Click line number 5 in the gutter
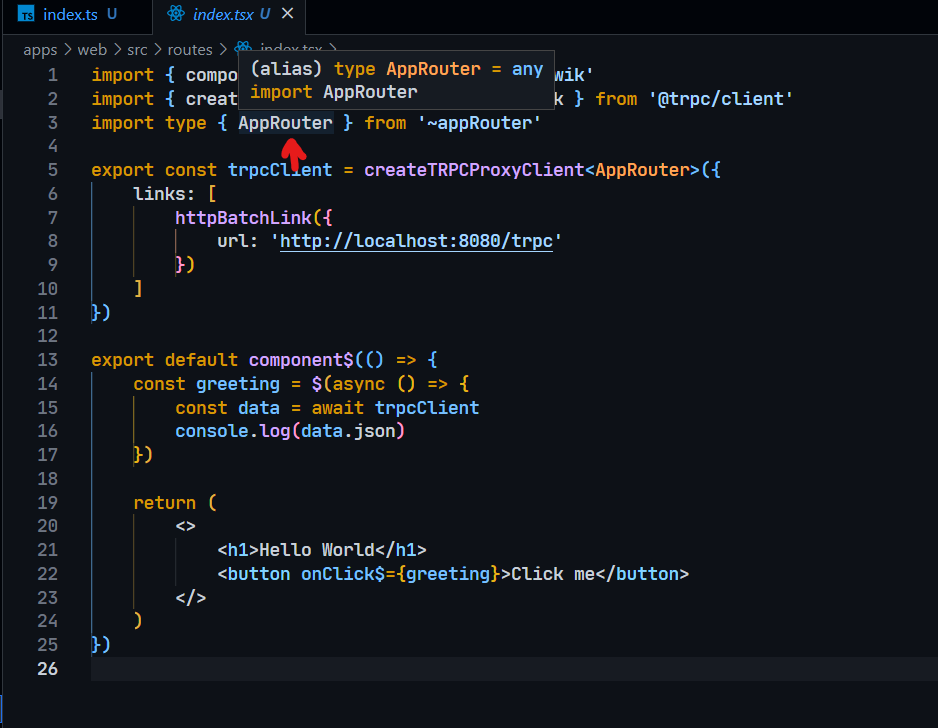Screen dimensions: 938x728 53,170
